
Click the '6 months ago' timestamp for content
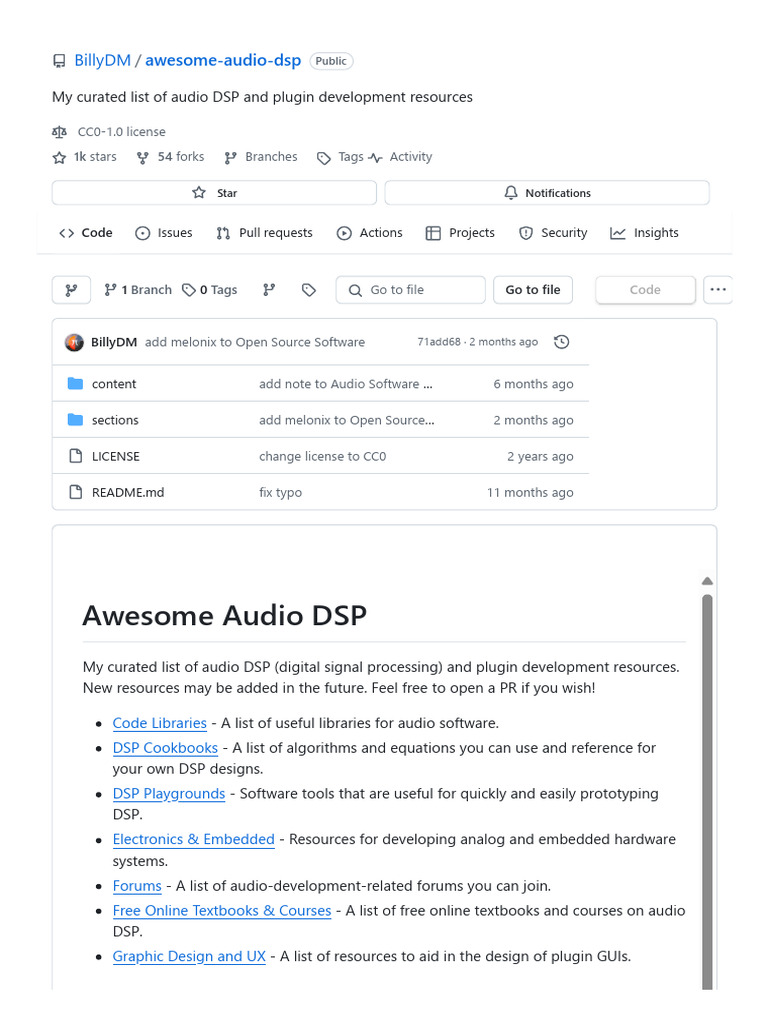click(x=534, y=384)
